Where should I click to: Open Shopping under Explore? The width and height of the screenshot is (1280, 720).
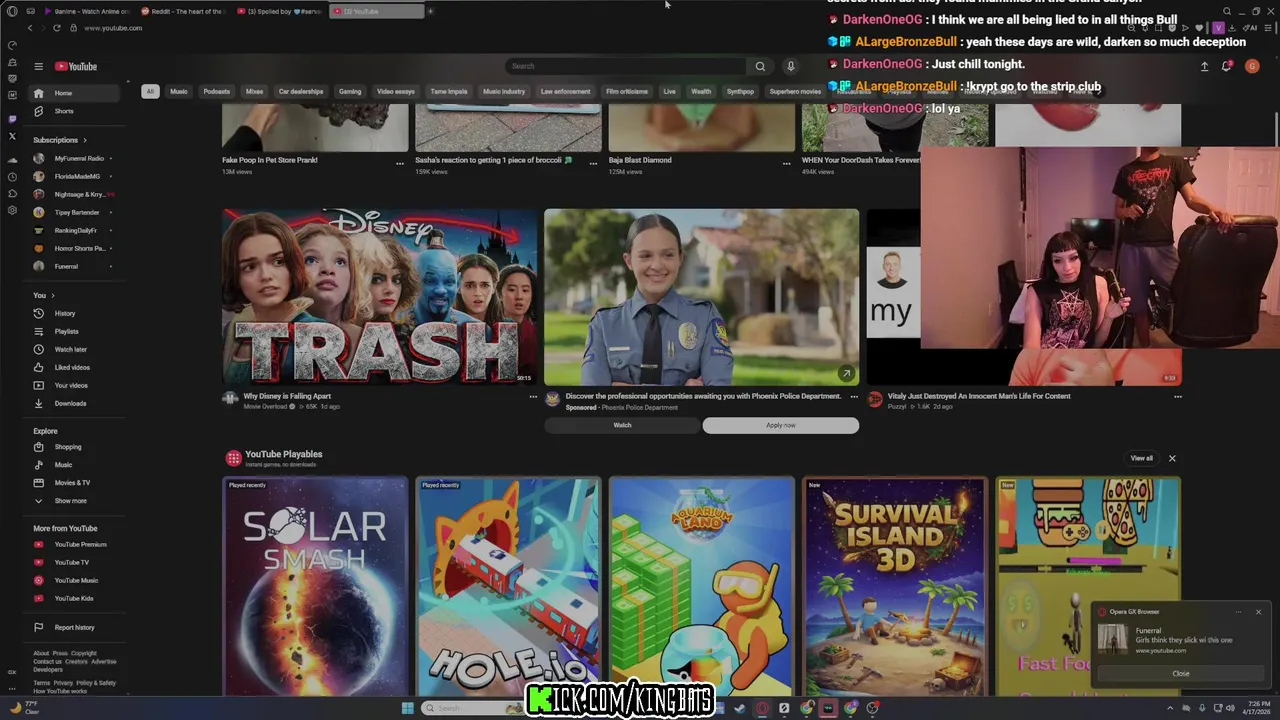[75, 447]
